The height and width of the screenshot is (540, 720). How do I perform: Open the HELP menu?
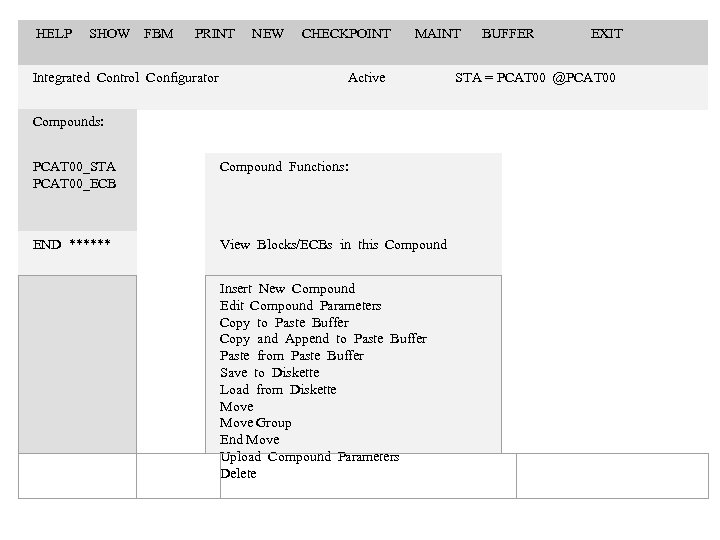pos(54,34)
